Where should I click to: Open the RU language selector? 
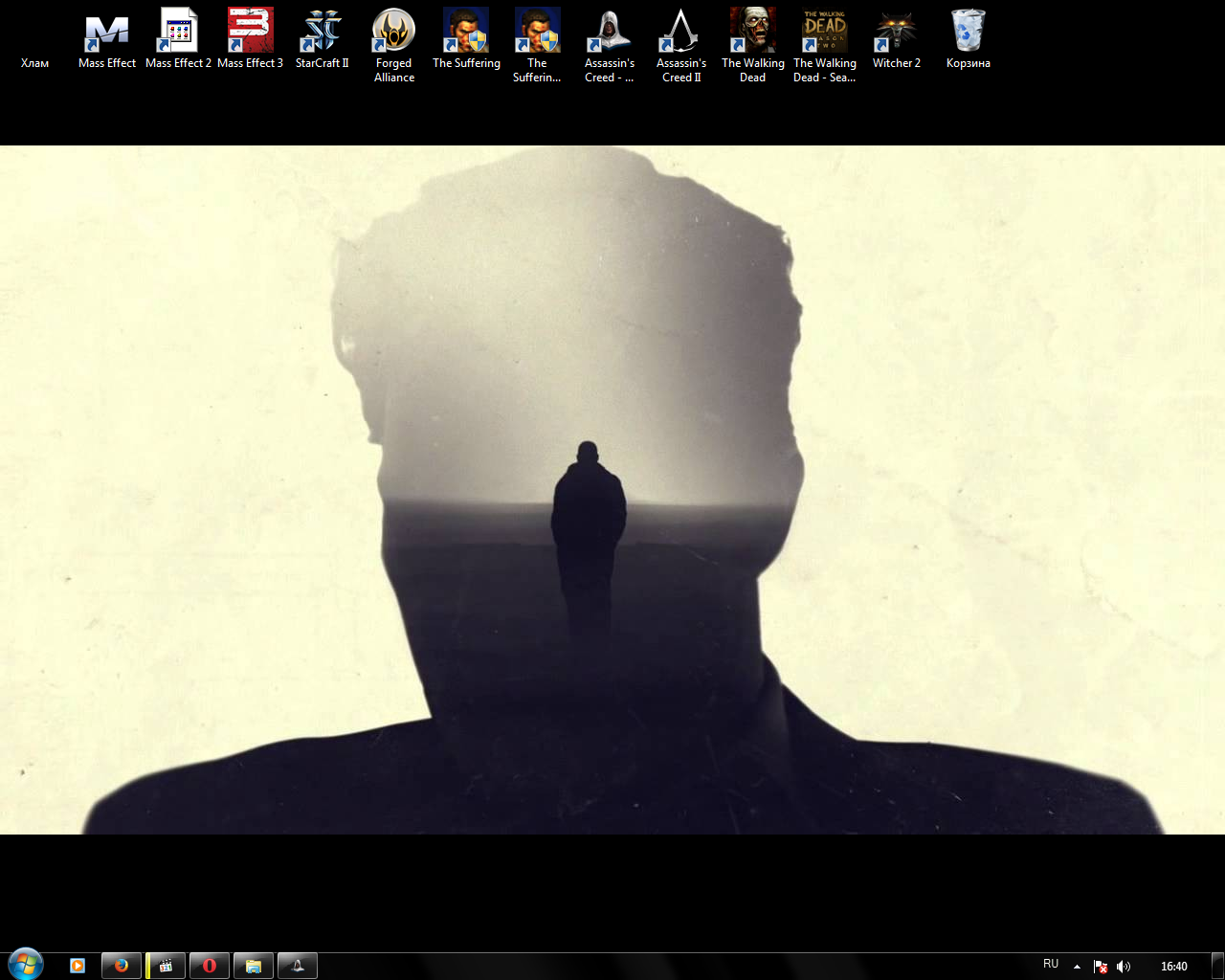[x=1051, y=964]
